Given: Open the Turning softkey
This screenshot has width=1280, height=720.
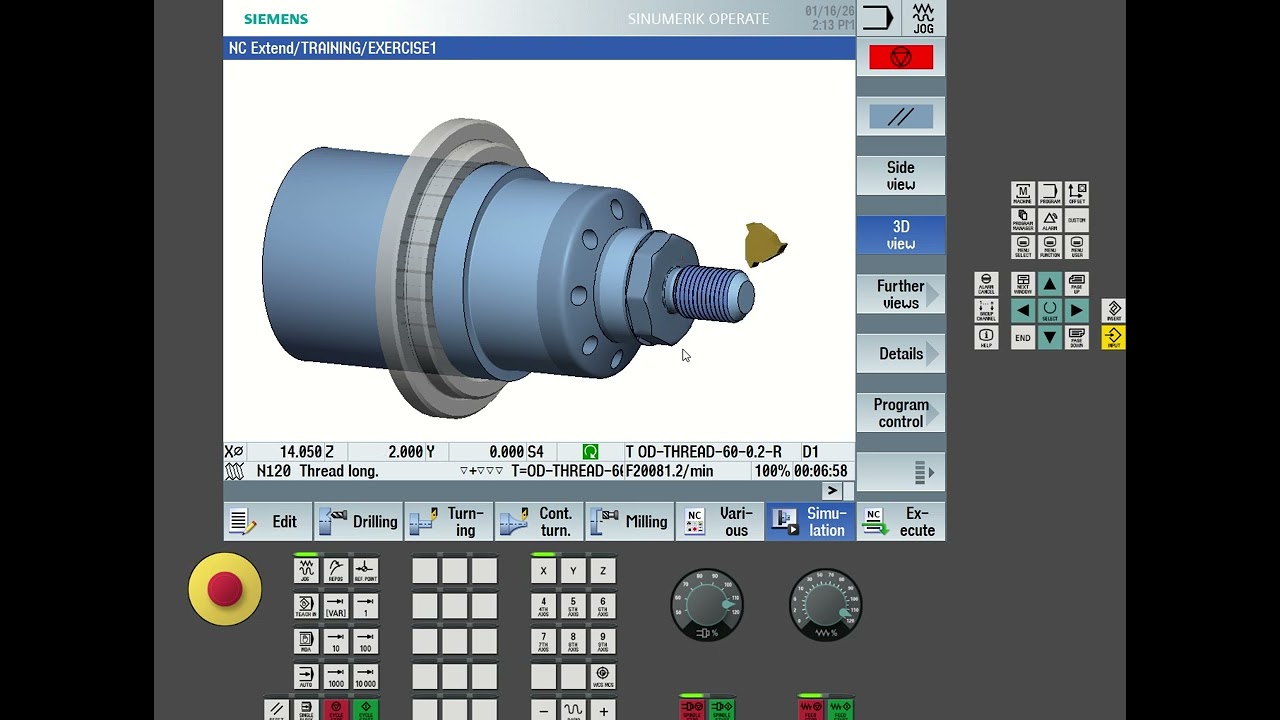Looking at the screenshot, I should (x=449, y=522).
